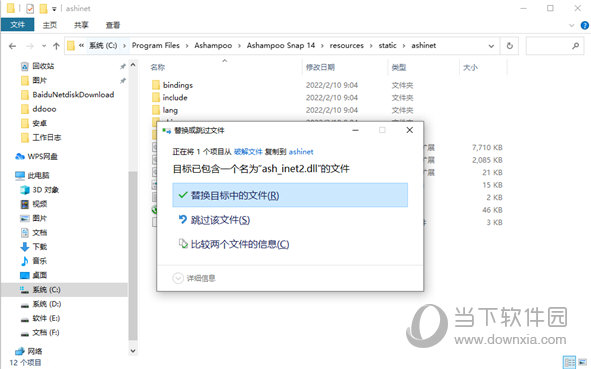
Task: Open recent locations dropdown arrow
Action: coord(44,46)
